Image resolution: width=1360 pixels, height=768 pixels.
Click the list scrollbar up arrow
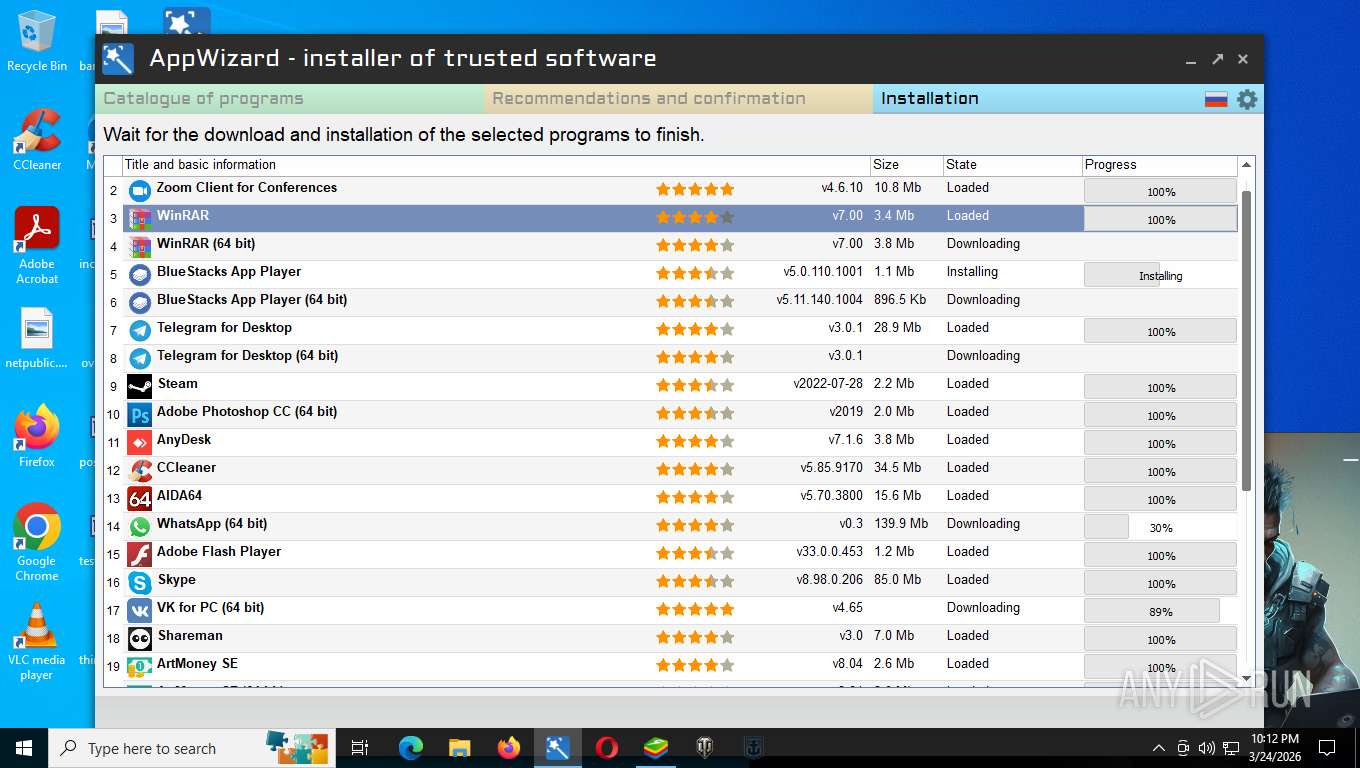click(x=1246, y=165)
